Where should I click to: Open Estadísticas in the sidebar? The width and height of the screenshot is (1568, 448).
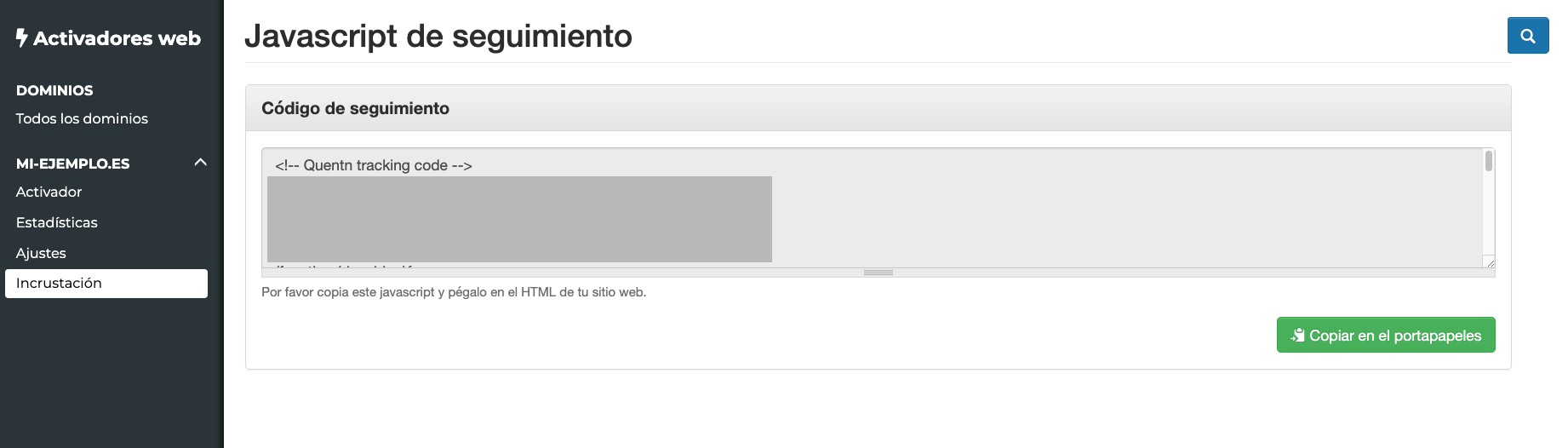57,222
